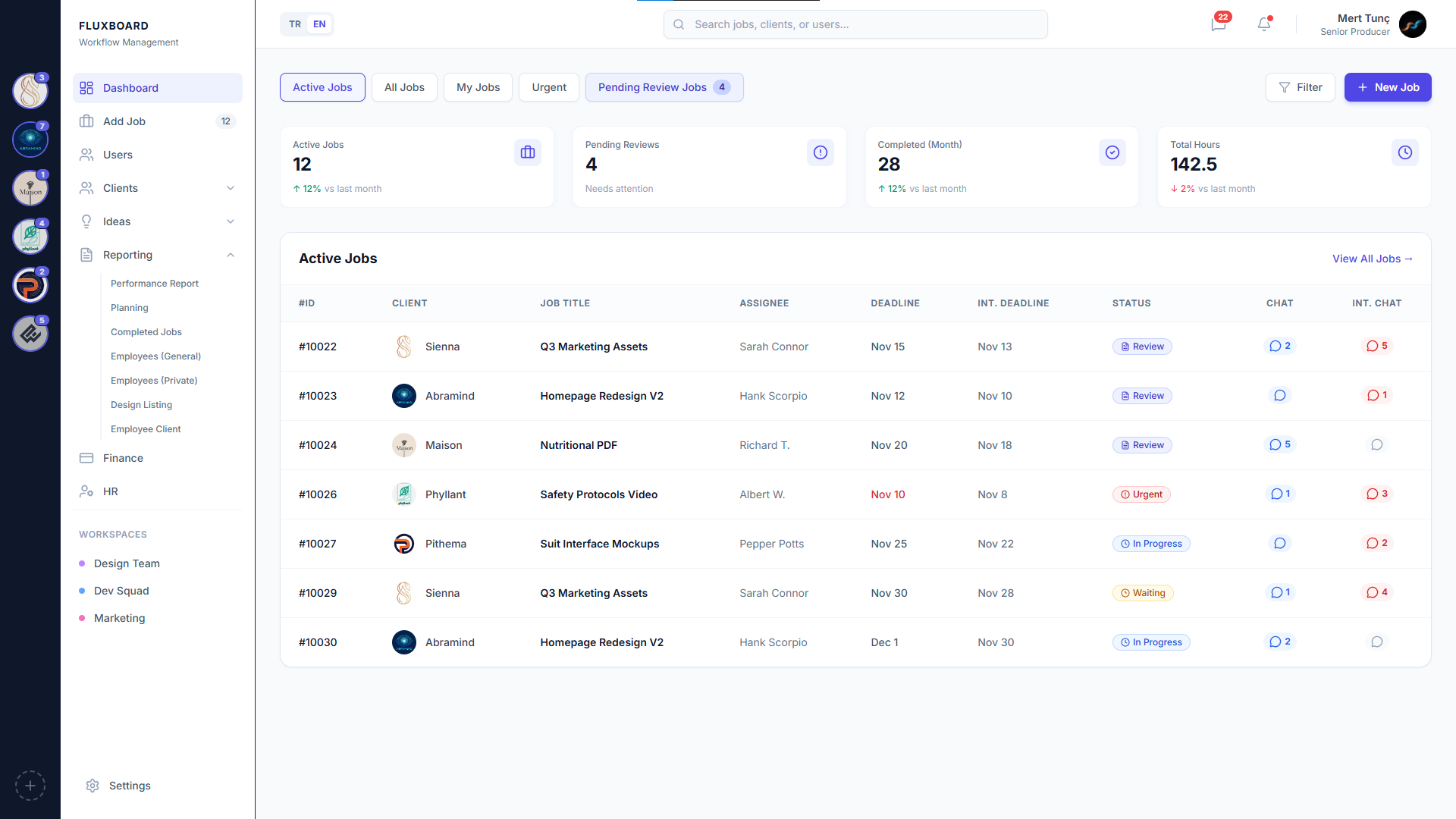This screenshot has width=1456, height=819.
Task: Click the New Job button
Action: pos(1387,87)
